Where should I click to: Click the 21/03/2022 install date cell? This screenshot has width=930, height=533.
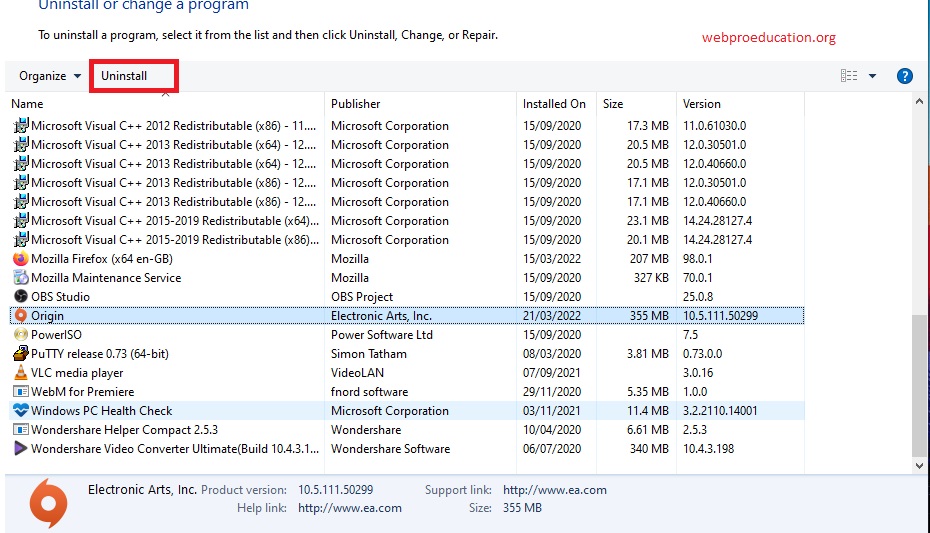point(552,315)
